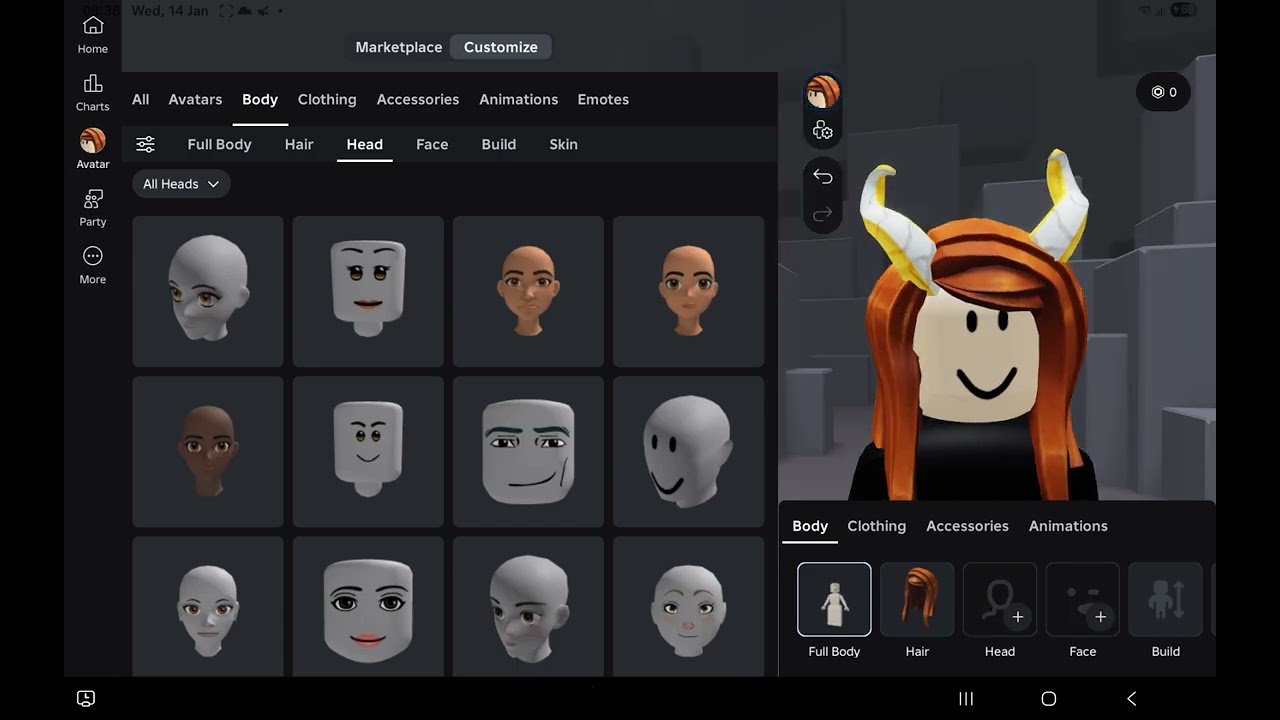Select Clothing tab in equipped items panel
Screen dimensions: 1280x720
877,526
